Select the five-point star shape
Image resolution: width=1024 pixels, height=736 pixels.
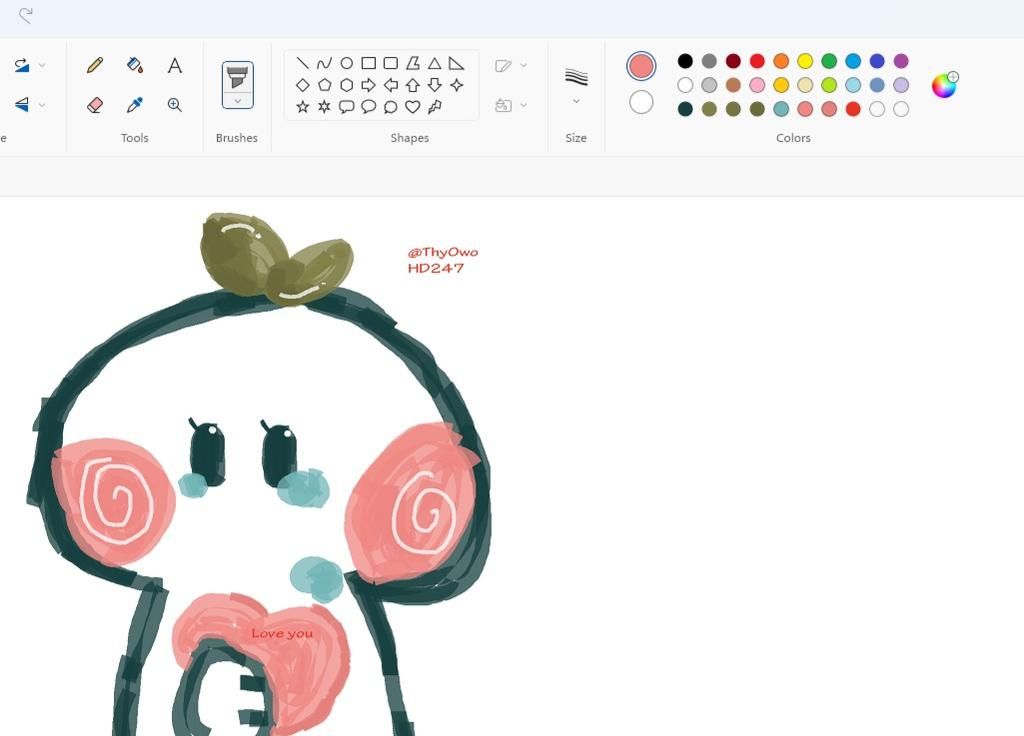303,107
